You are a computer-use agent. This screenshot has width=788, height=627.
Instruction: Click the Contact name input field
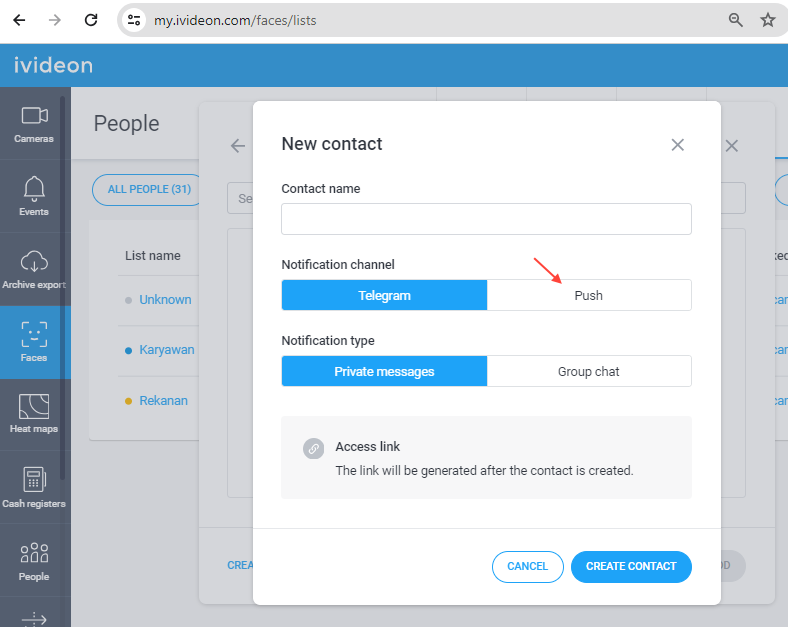486,219
